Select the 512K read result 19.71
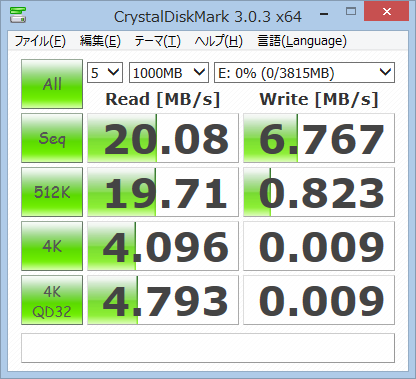 pyautogui.click(x=163, y=192)
